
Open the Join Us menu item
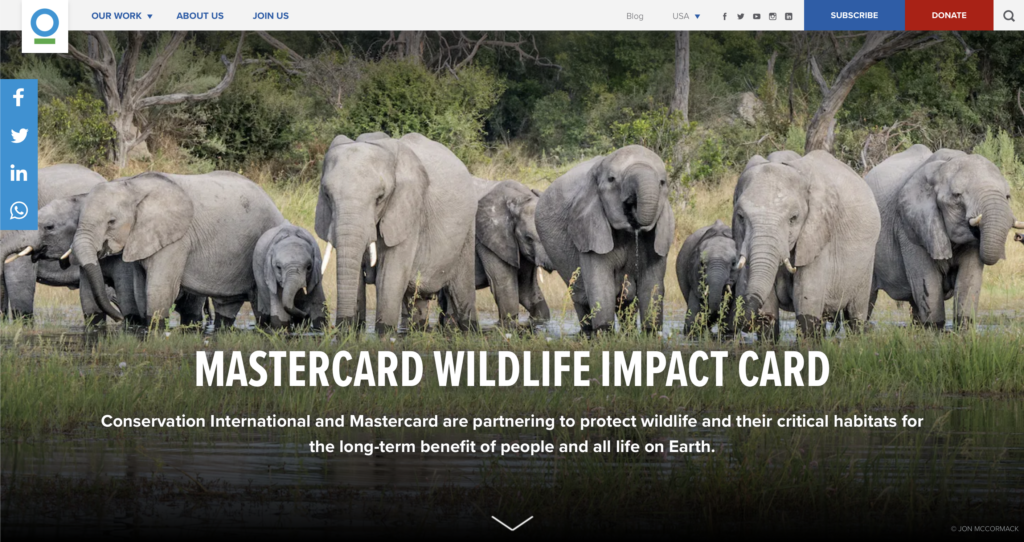coord(270,16)
